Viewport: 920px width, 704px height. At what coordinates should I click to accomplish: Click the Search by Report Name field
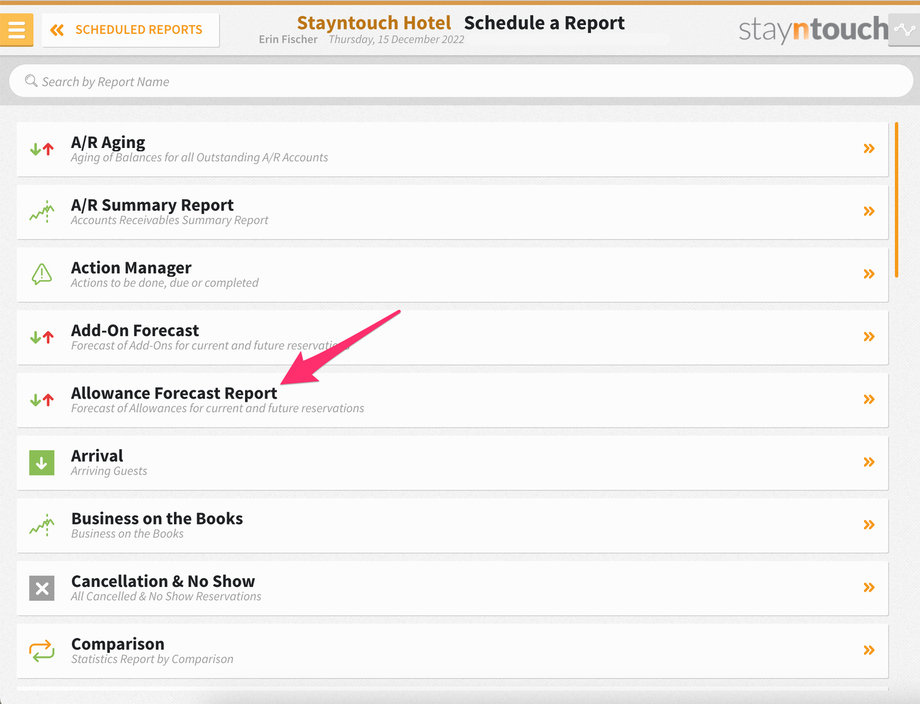point(461,81)
